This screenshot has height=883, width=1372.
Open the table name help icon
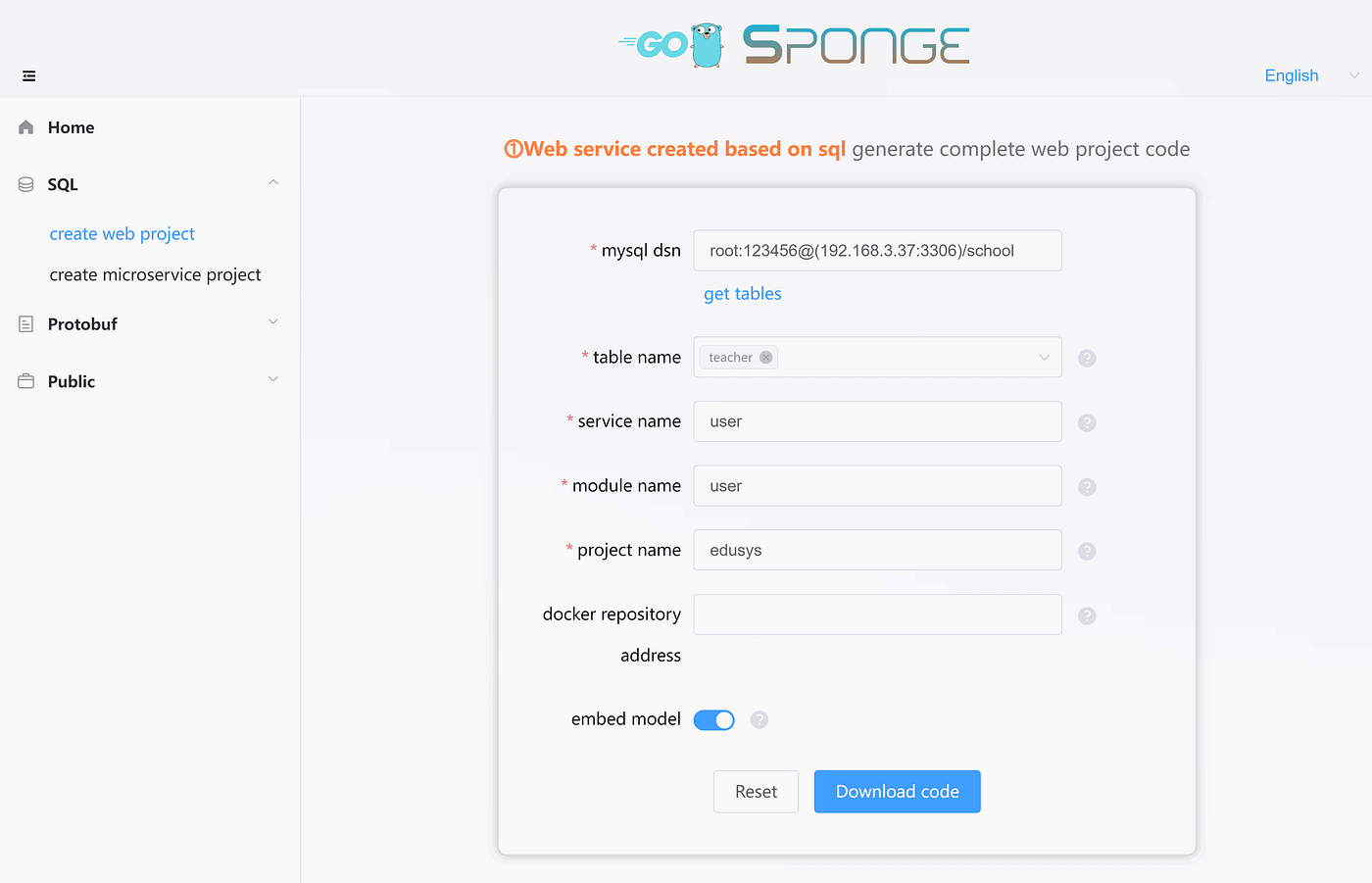pos(1087,359)
